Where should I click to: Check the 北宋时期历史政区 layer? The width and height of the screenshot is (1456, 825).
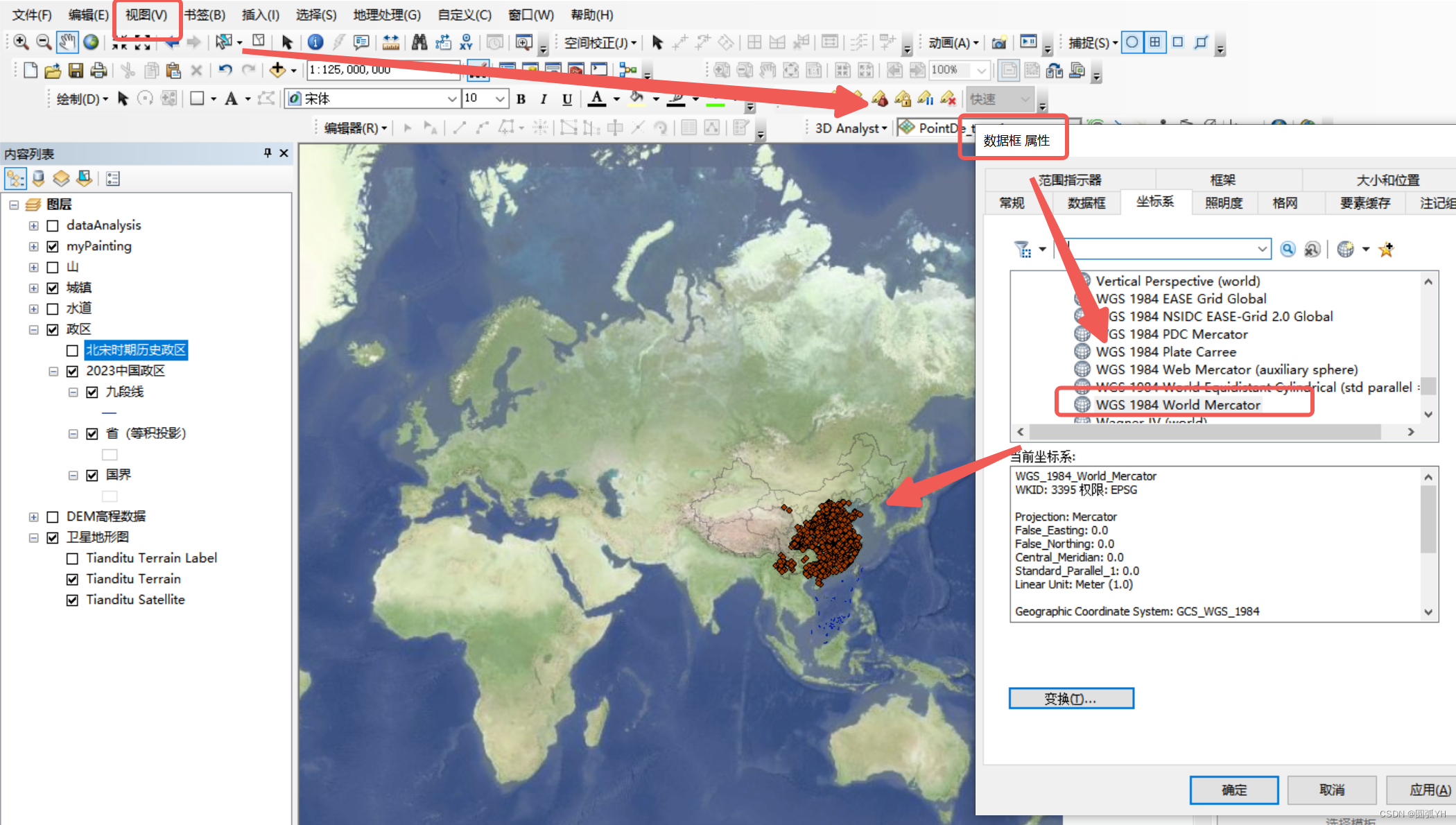coord(72,350)
